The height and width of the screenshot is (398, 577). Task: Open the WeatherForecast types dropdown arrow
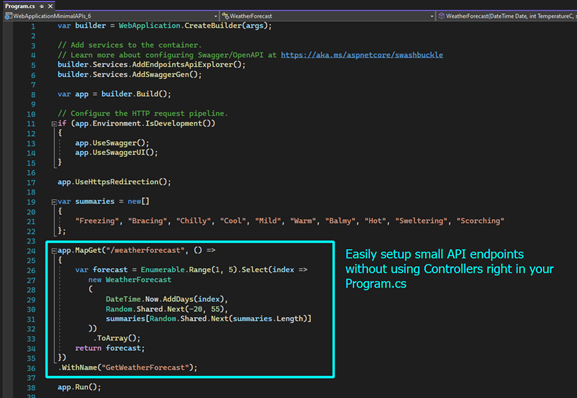tap(432, 16)
